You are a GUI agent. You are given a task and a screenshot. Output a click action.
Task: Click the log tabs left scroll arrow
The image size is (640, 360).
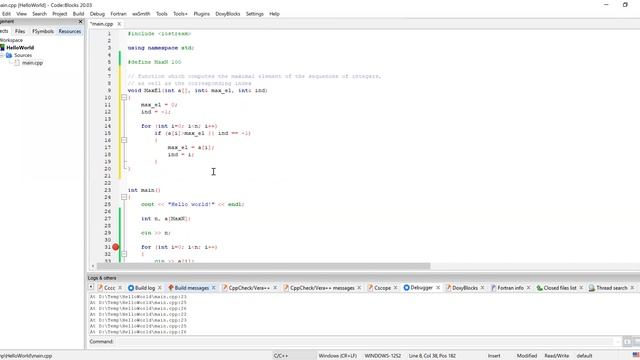pos(91,287)
